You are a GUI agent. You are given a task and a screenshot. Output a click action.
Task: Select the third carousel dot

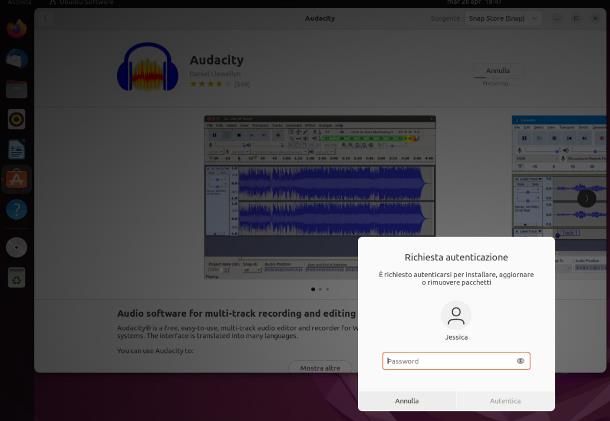click(x=327, y=289)
